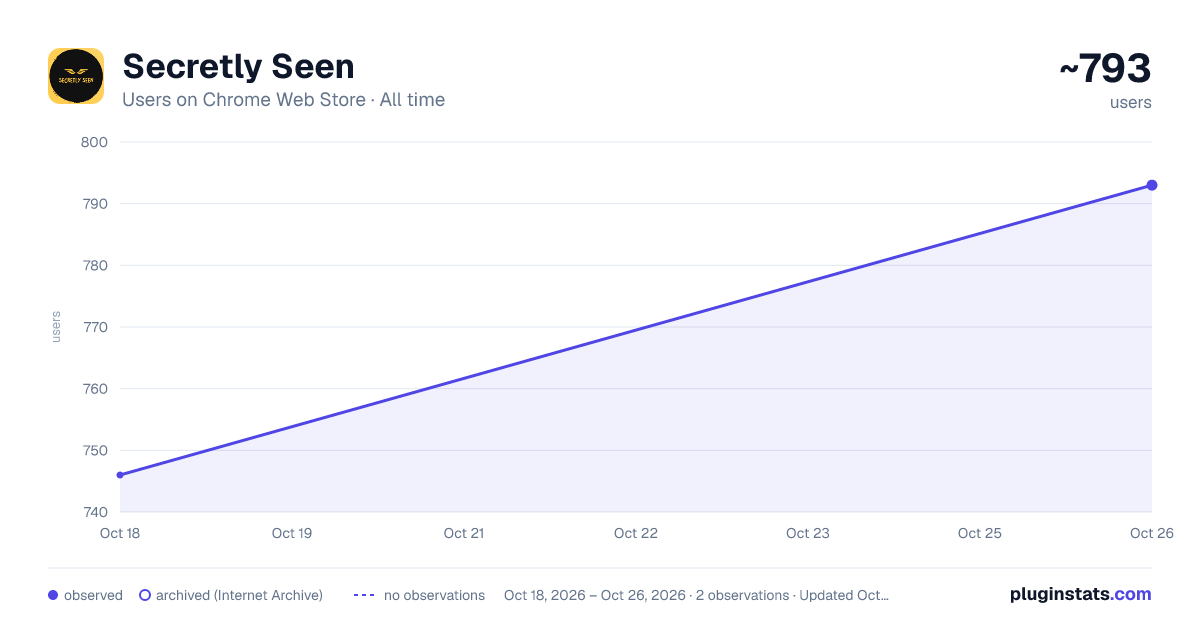Click the '780' y-axis label
The image size is (1200, 630).
click(94, 266)
